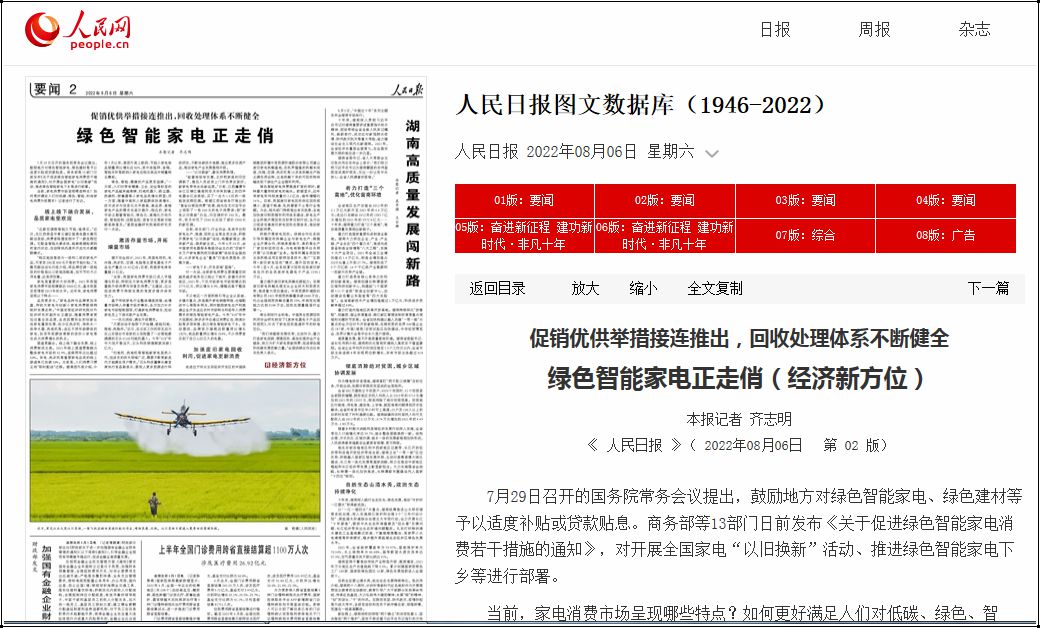The image size is (1040, 628).
Task: Open 绿色智能家电正走俏 article in page image
Action: coord(175,135)
